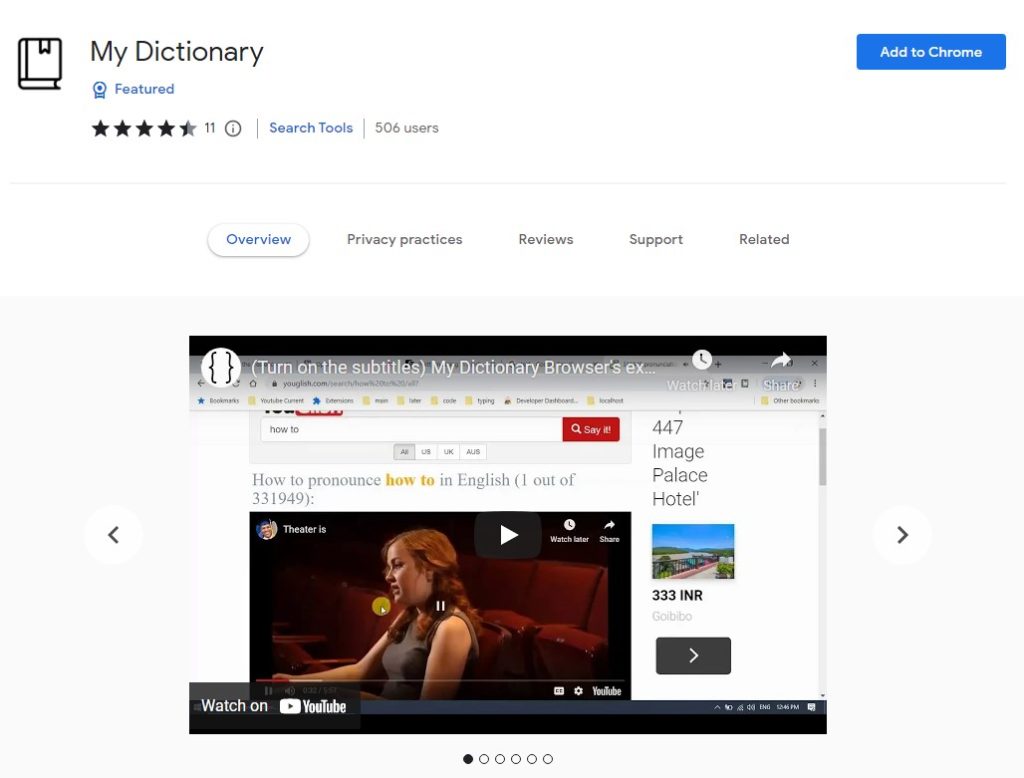The height and width of the screenshot is (778, 1024).
Task: Play the embedded YouTube video
Action: point(508,535)
